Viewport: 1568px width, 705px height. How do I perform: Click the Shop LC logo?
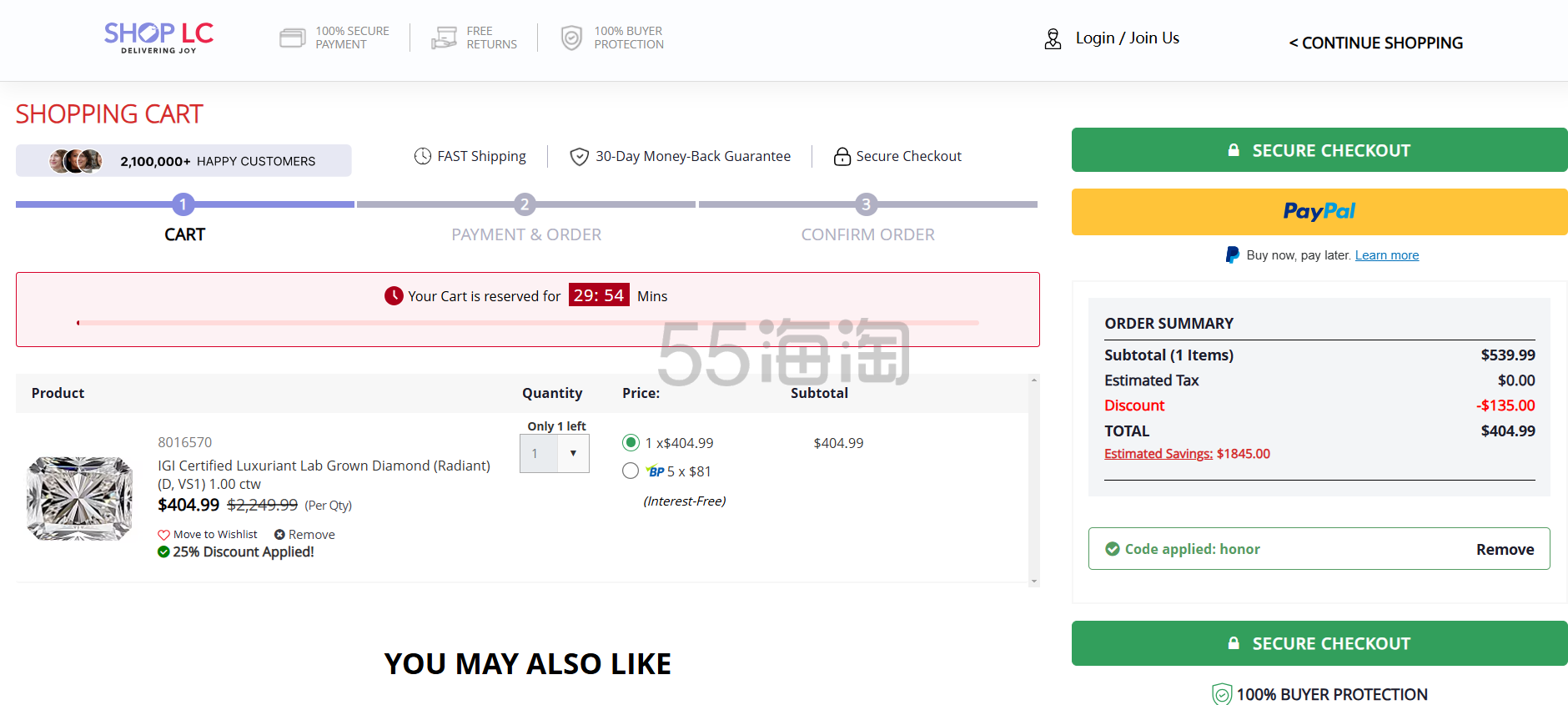coord(158,38)
